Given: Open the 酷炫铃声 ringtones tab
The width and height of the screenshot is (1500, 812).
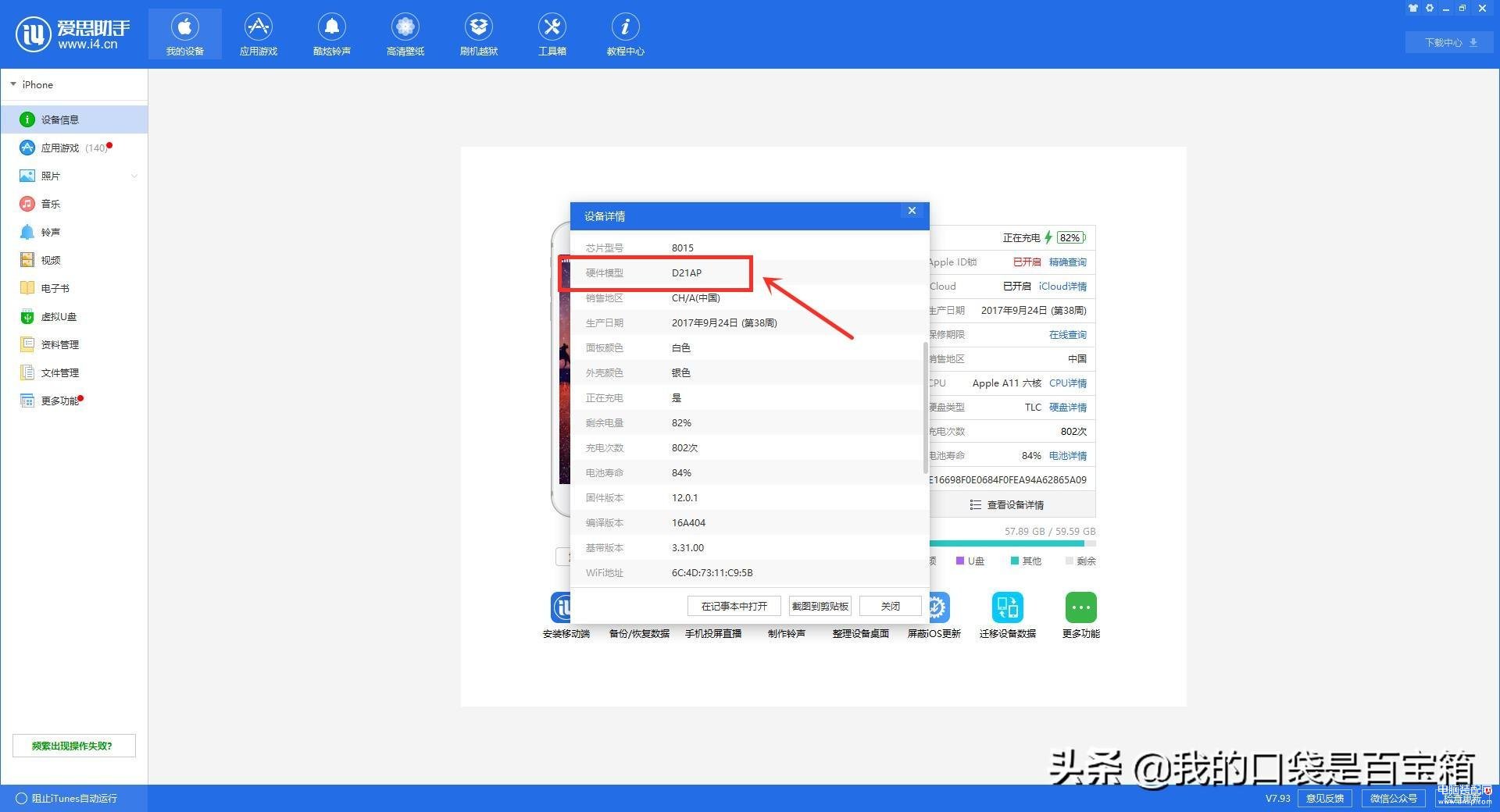Looking at the screenshot, I should pos(332,34).
